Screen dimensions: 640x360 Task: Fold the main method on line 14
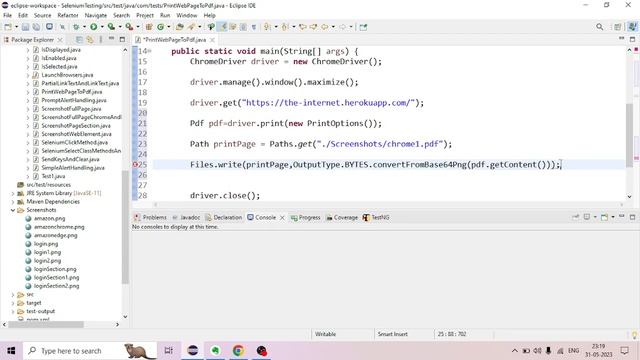150,51
